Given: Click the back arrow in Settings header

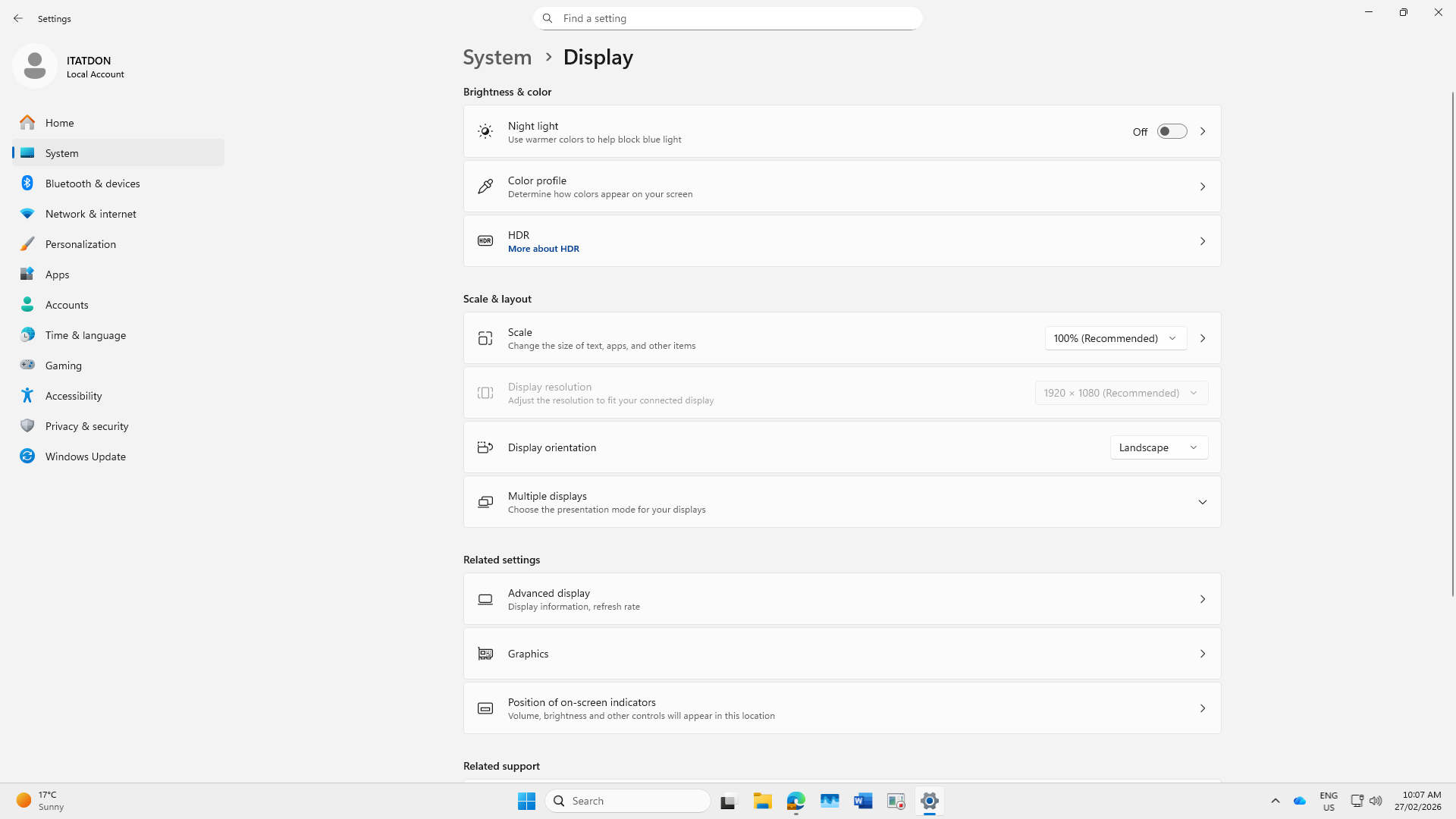Looking at the screenshot, I should [18, 18].
